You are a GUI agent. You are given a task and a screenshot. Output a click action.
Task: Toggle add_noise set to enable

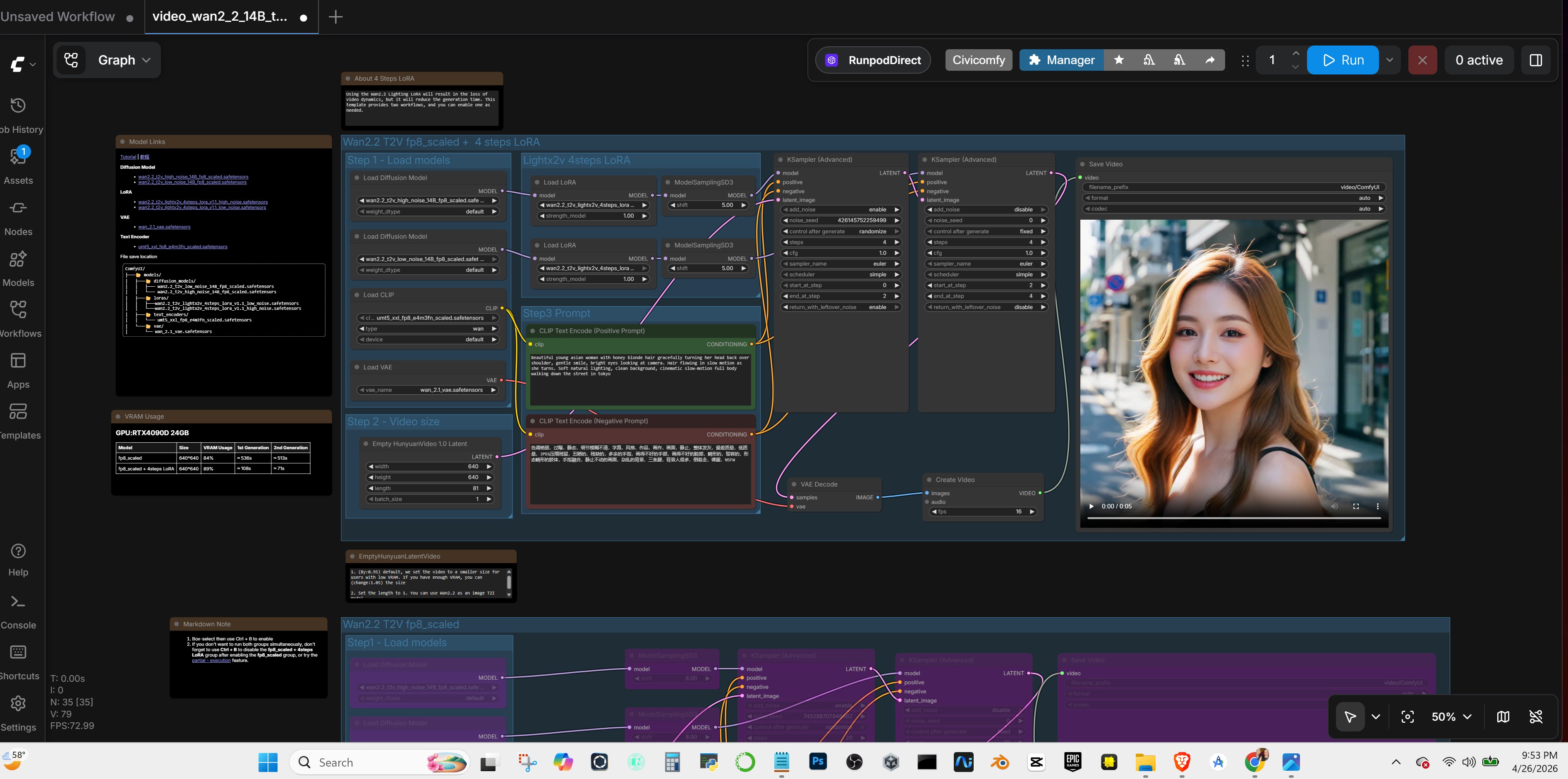(841, 209)
